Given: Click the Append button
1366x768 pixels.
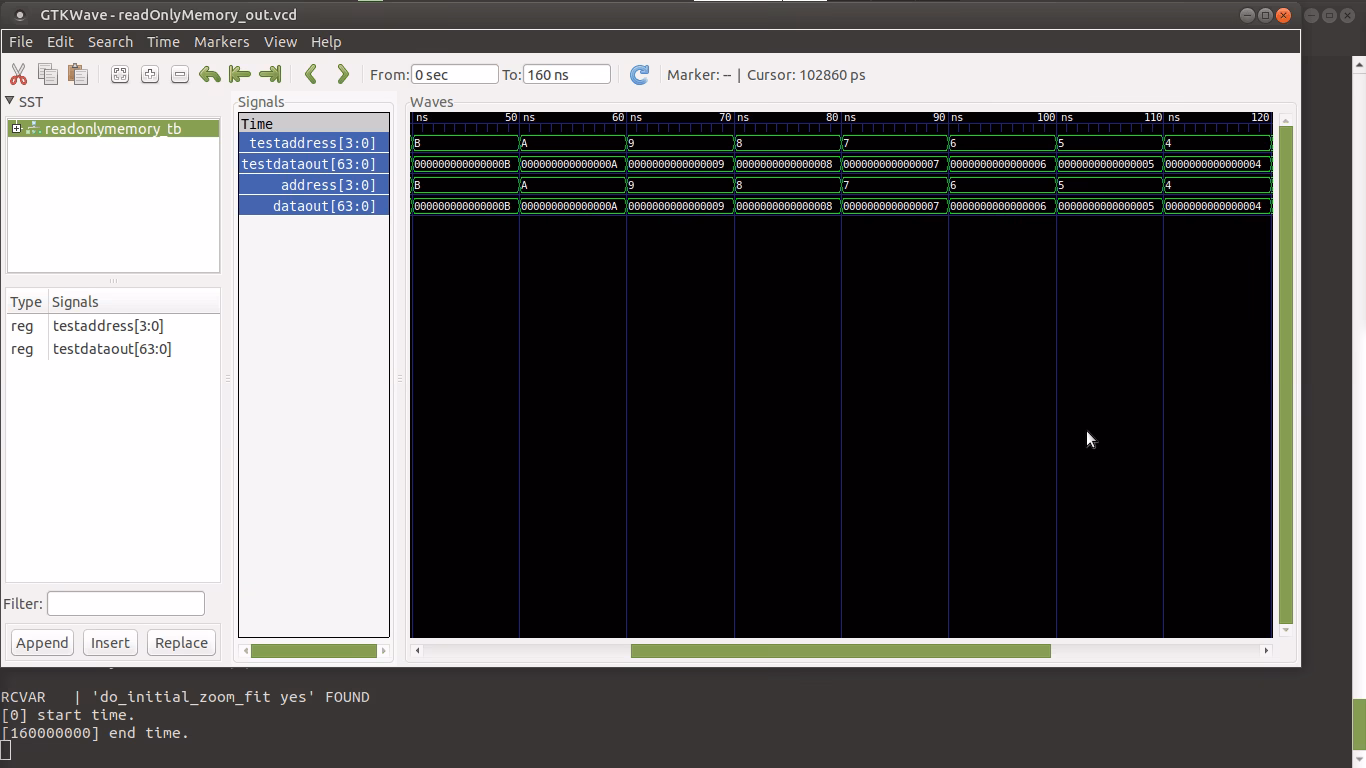Looking at the screenshot, I should point(42,643).
